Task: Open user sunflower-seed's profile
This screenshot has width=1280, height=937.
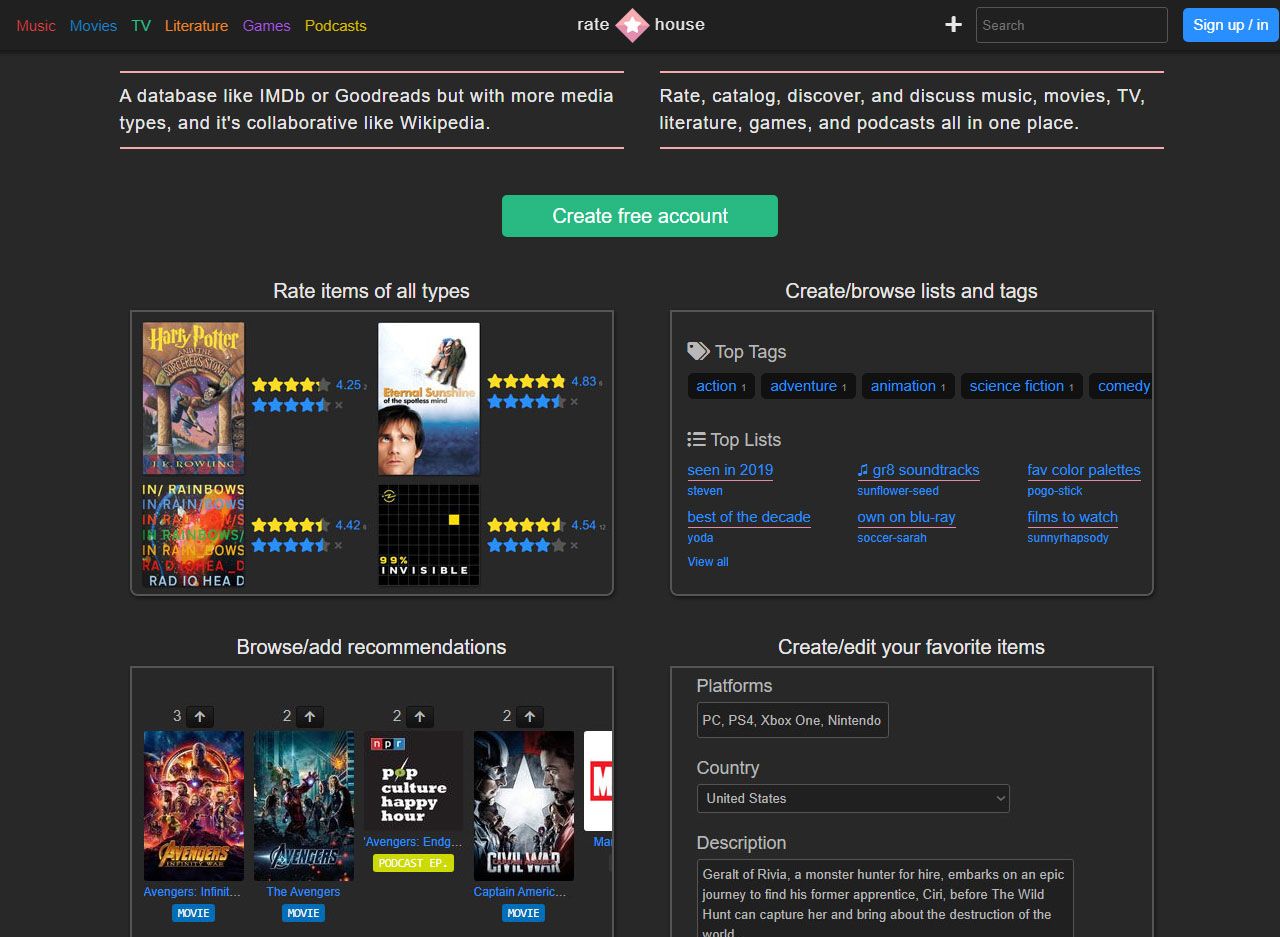Action: click(x=898, y=491)
